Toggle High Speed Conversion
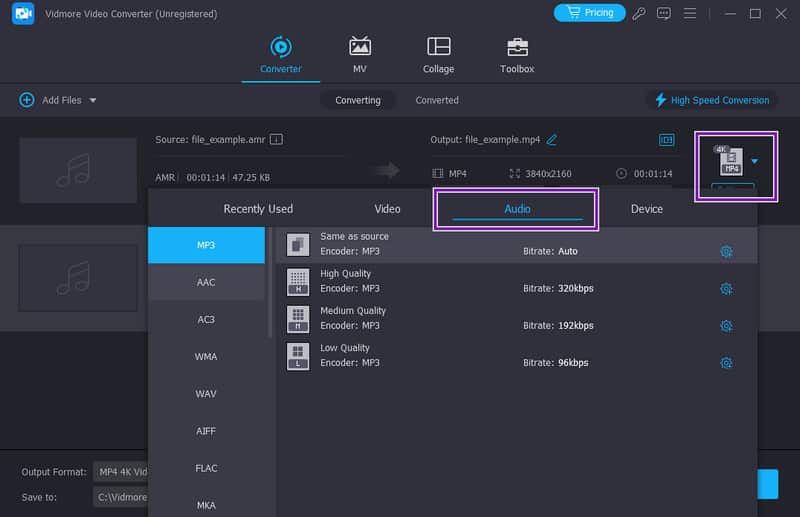Viewport: 800px width, 517px height. click(x=712, y=100)
